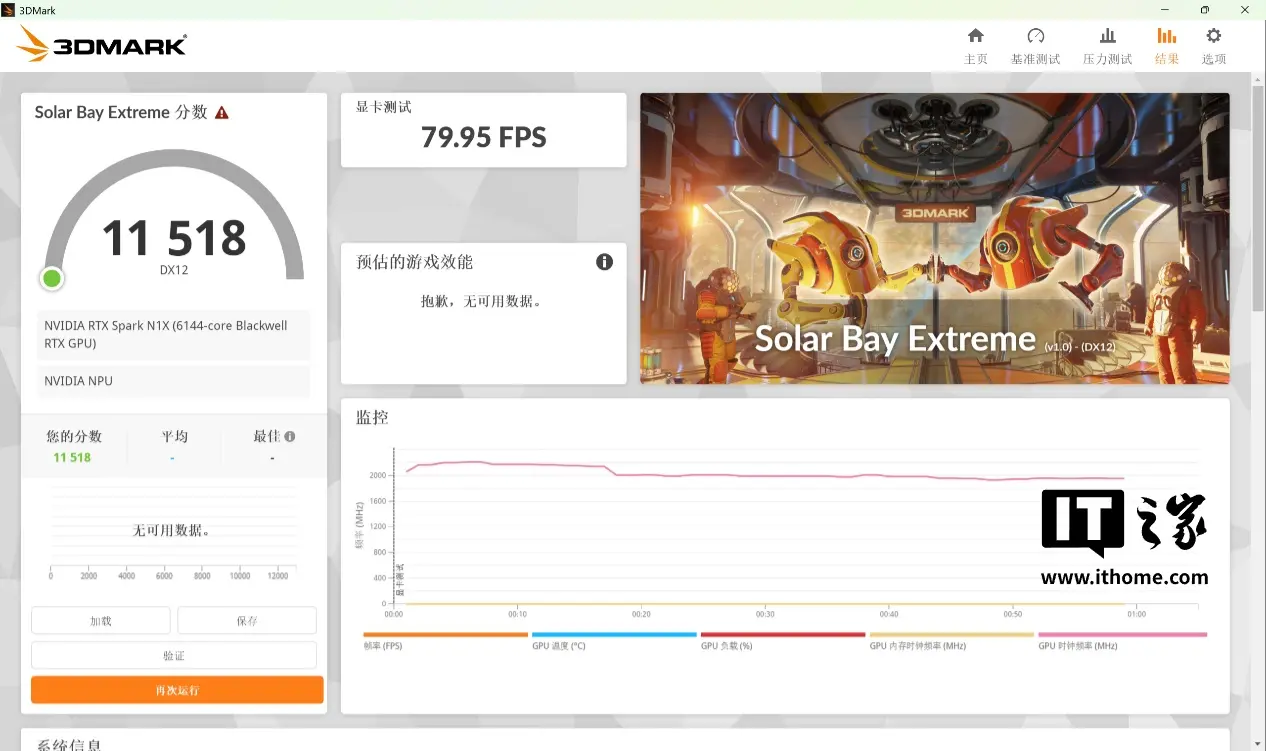This screenshot has height=751, width=1266.
Task: Click the 加载 load button
Action: 101,621
